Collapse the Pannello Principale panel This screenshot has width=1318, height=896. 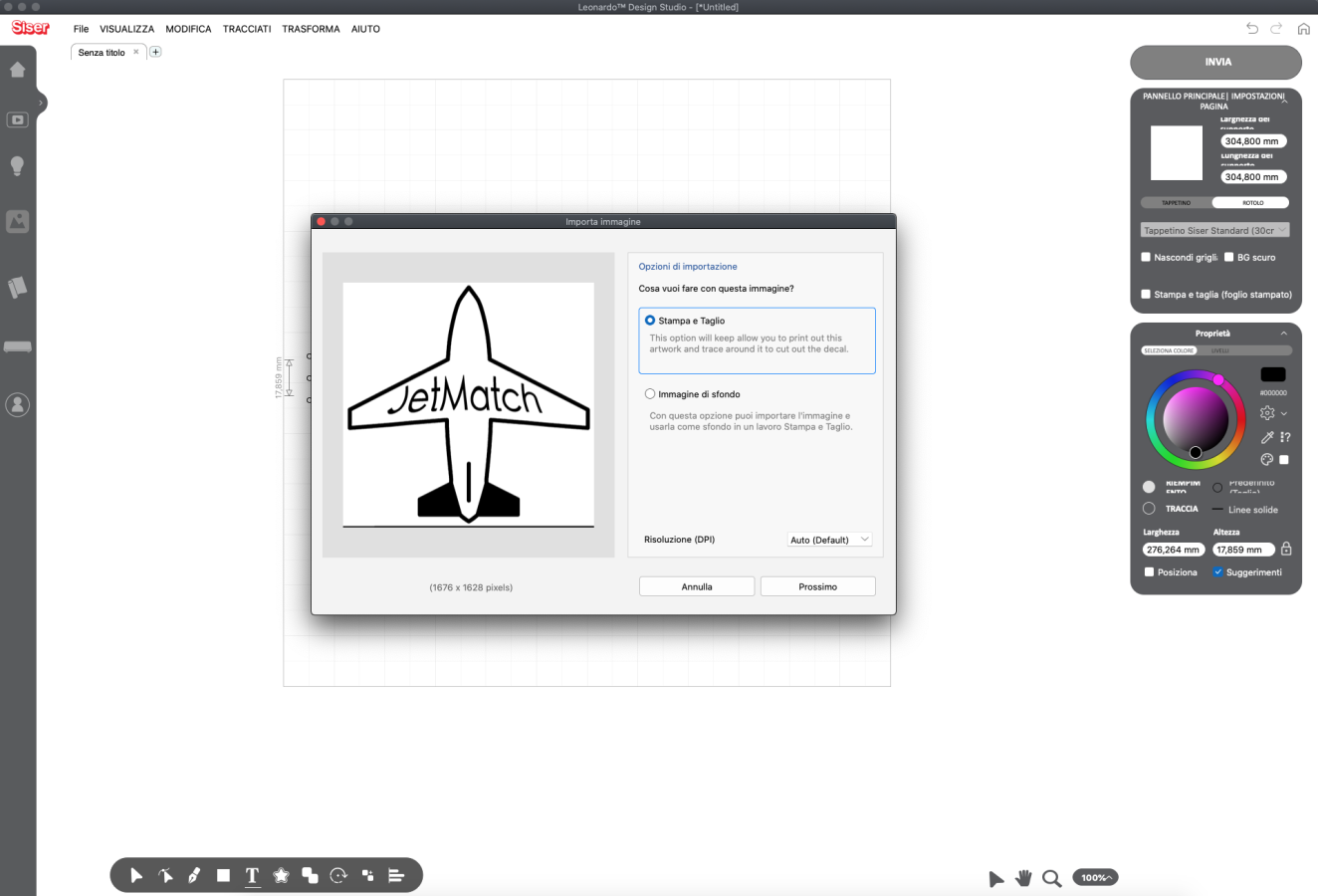coord(1285,99)
